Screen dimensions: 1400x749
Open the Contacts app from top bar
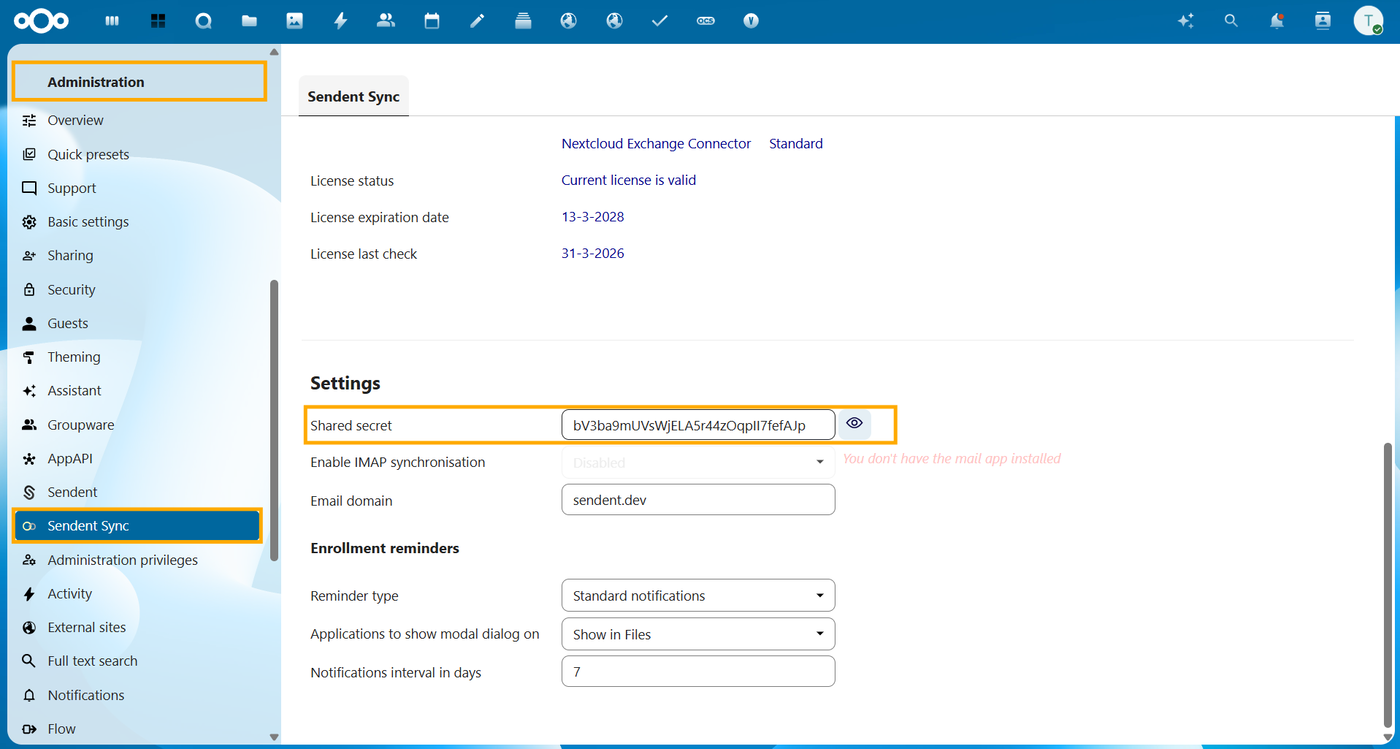tap(386, 21)
